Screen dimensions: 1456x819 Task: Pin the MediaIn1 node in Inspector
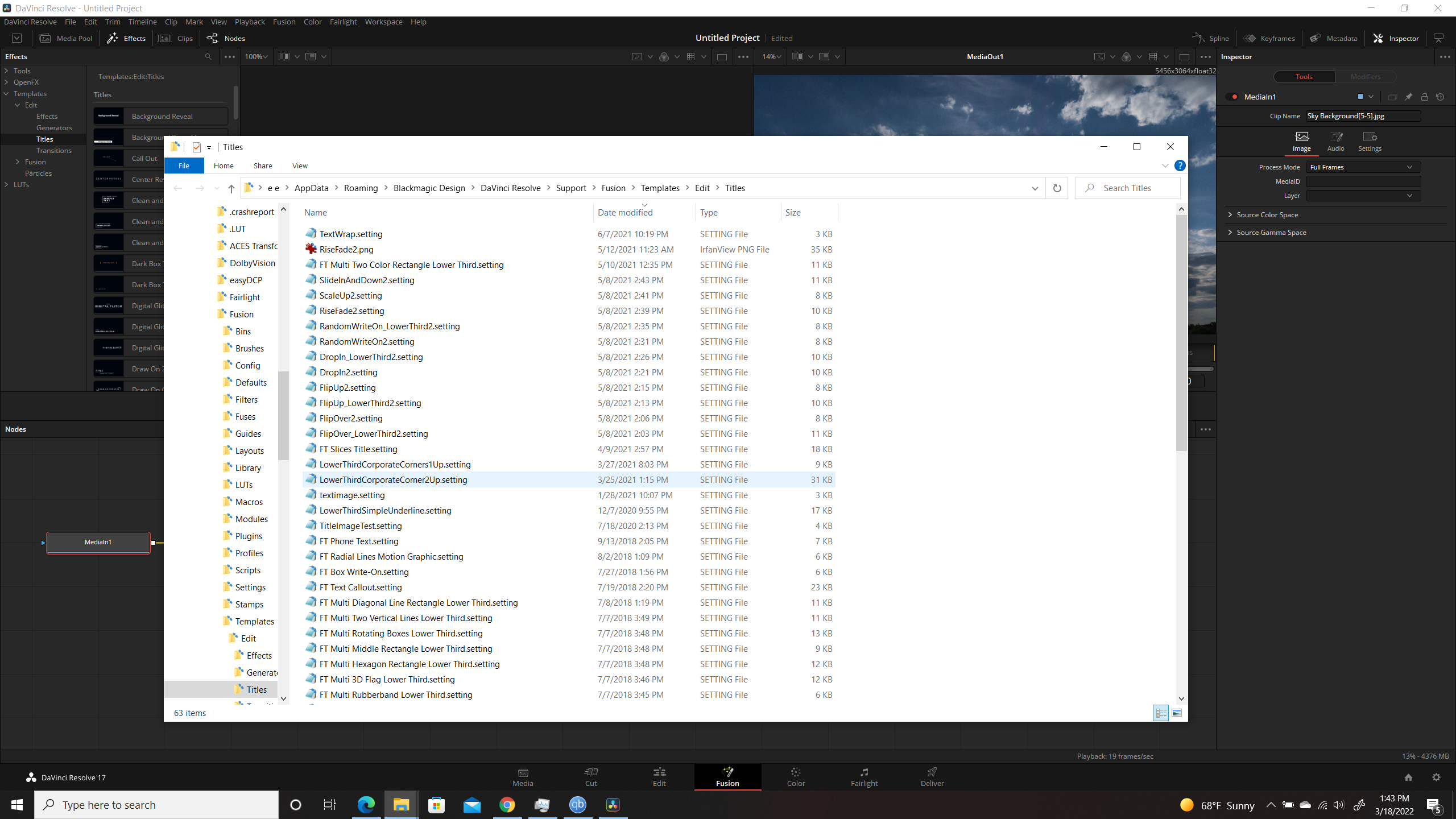1408,97
